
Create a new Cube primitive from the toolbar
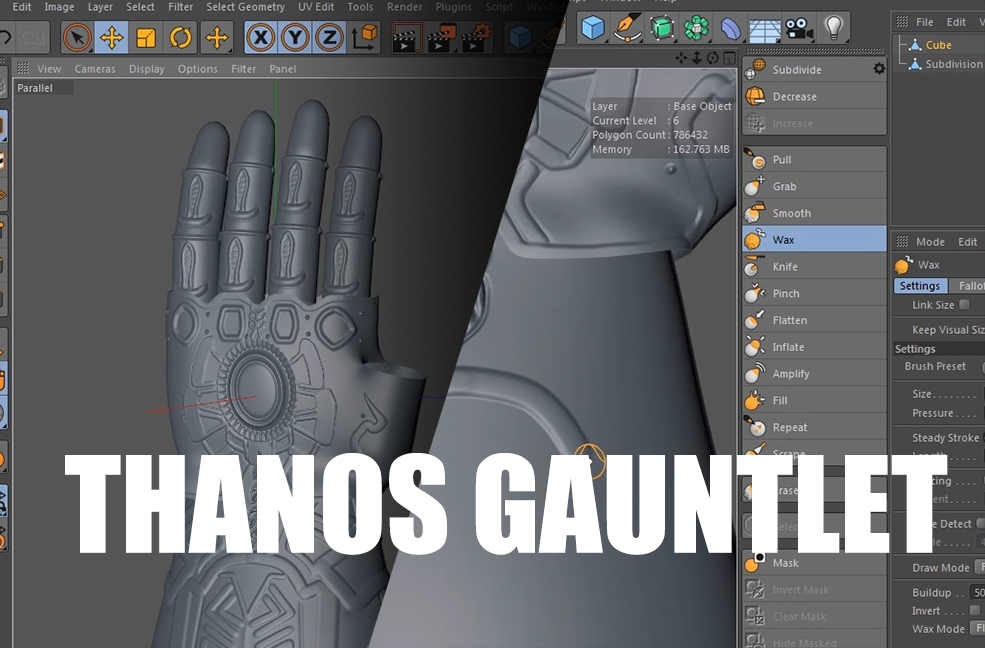pos(590,28)
